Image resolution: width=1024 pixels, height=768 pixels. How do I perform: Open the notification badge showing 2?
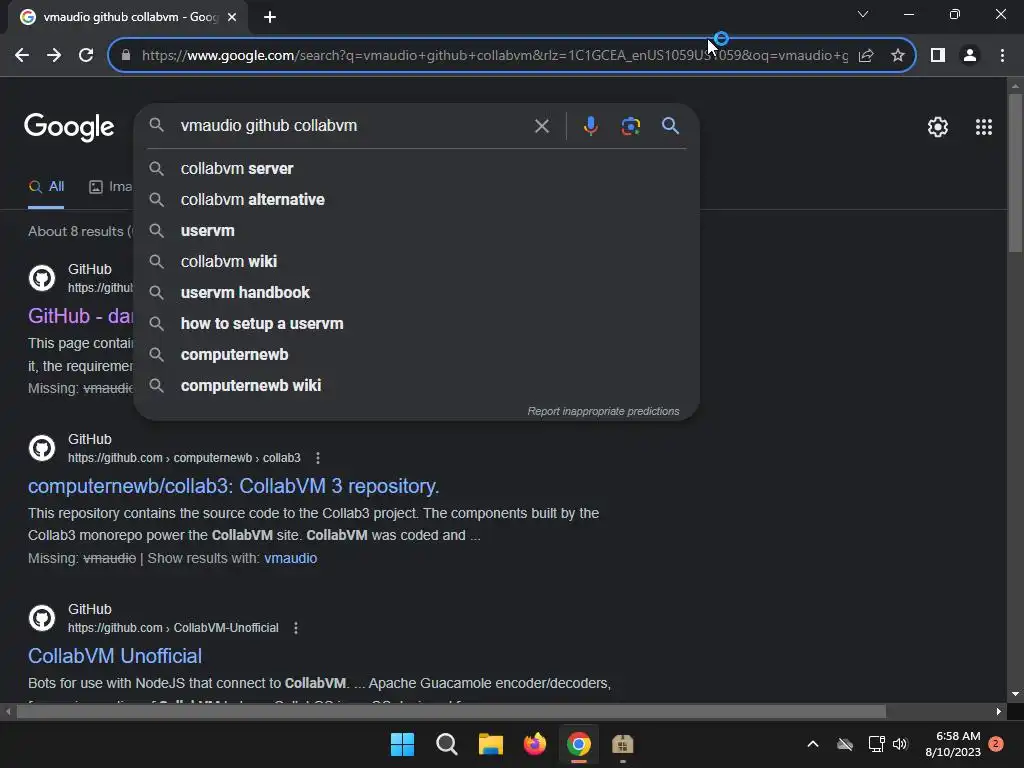996,744
